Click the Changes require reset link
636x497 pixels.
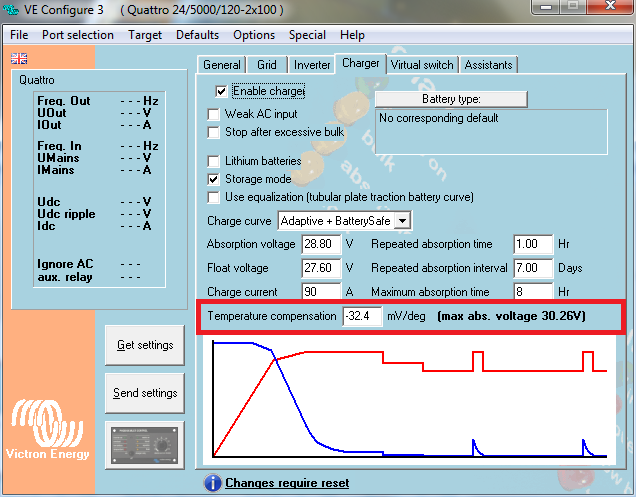click(x=287, y=483)
